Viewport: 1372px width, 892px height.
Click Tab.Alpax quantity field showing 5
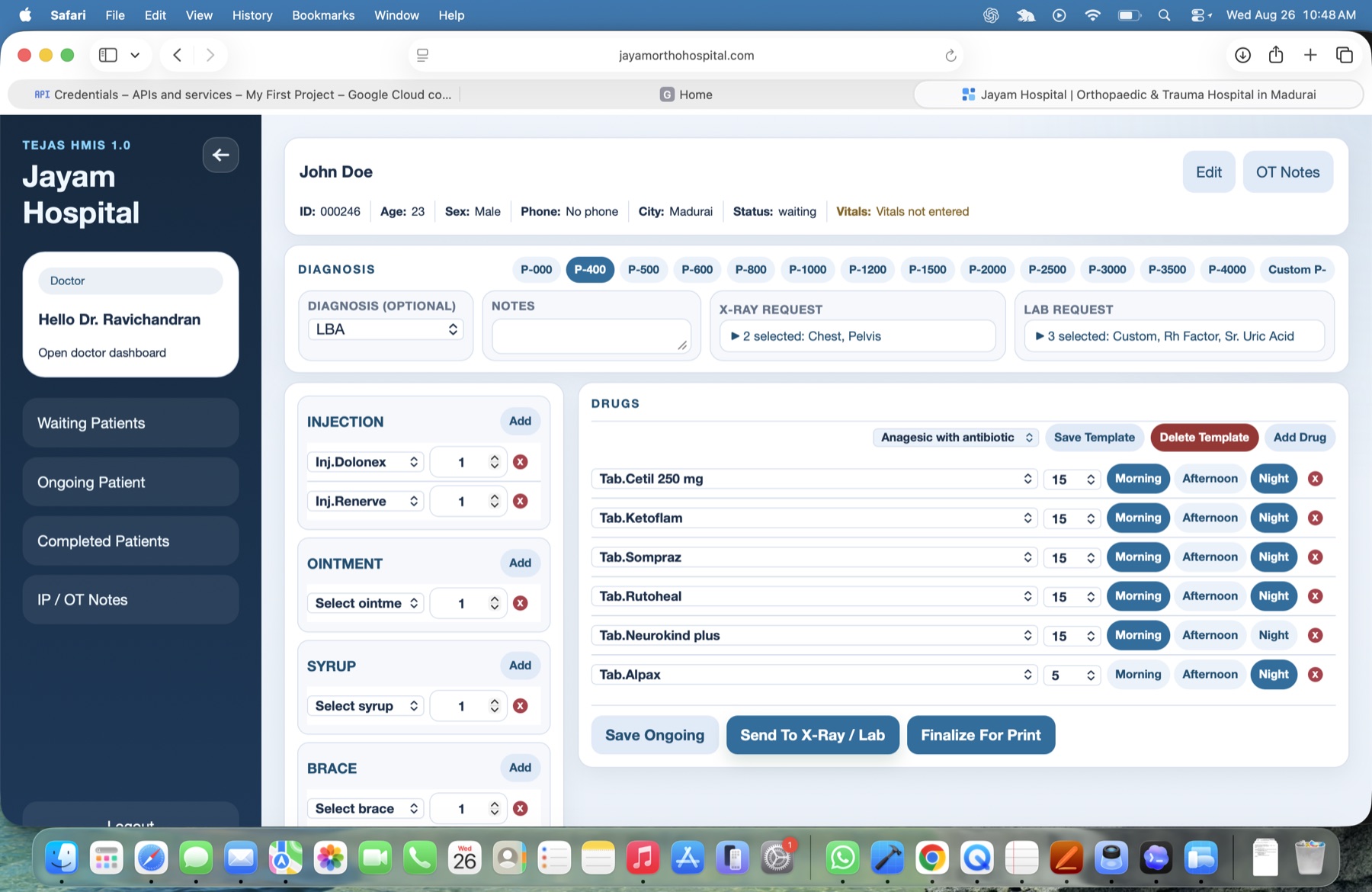[x=1072, y=675]
